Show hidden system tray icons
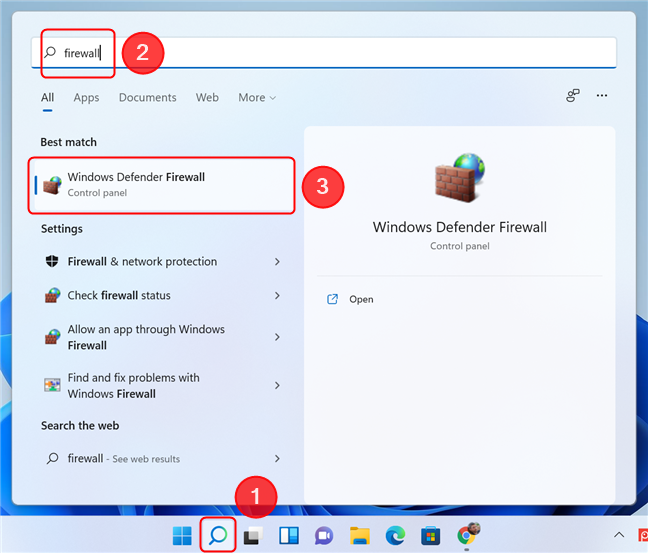The height and width of the screenshot is (553, 648). (x=619, y=536)
